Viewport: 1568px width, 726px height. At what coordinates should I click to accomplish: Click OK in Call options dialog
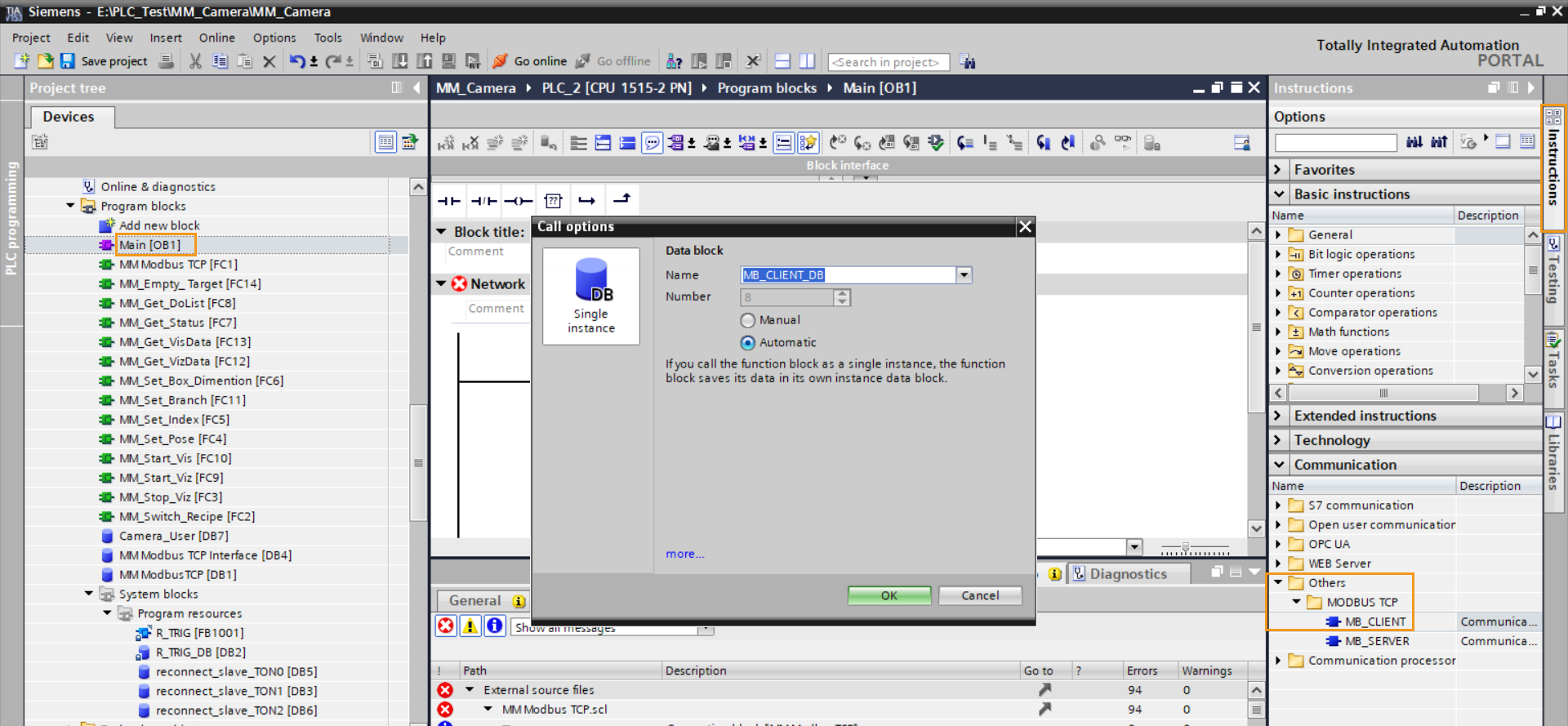pos(889,595)
